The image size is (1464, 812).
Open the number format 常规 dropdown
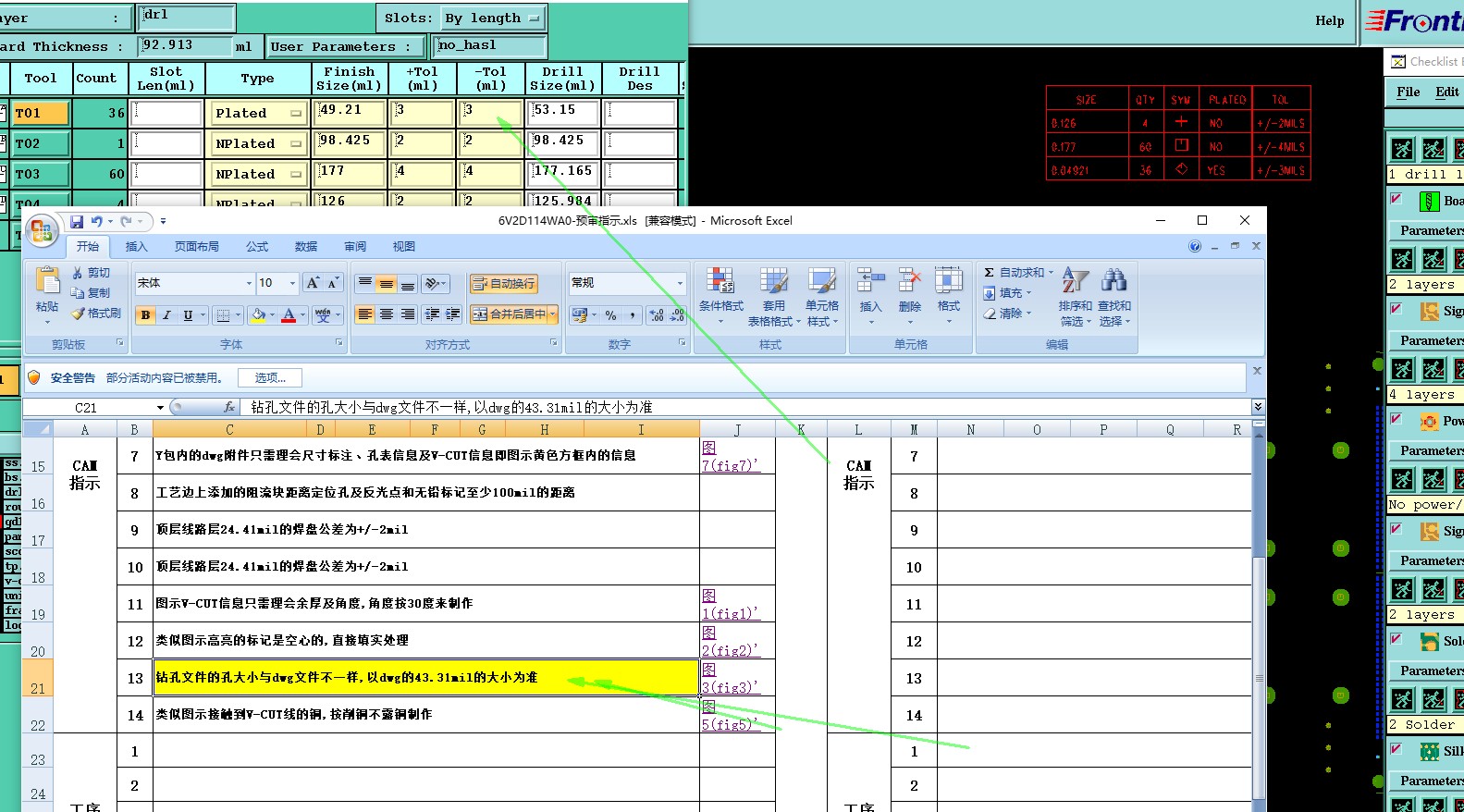coord(680,283)
